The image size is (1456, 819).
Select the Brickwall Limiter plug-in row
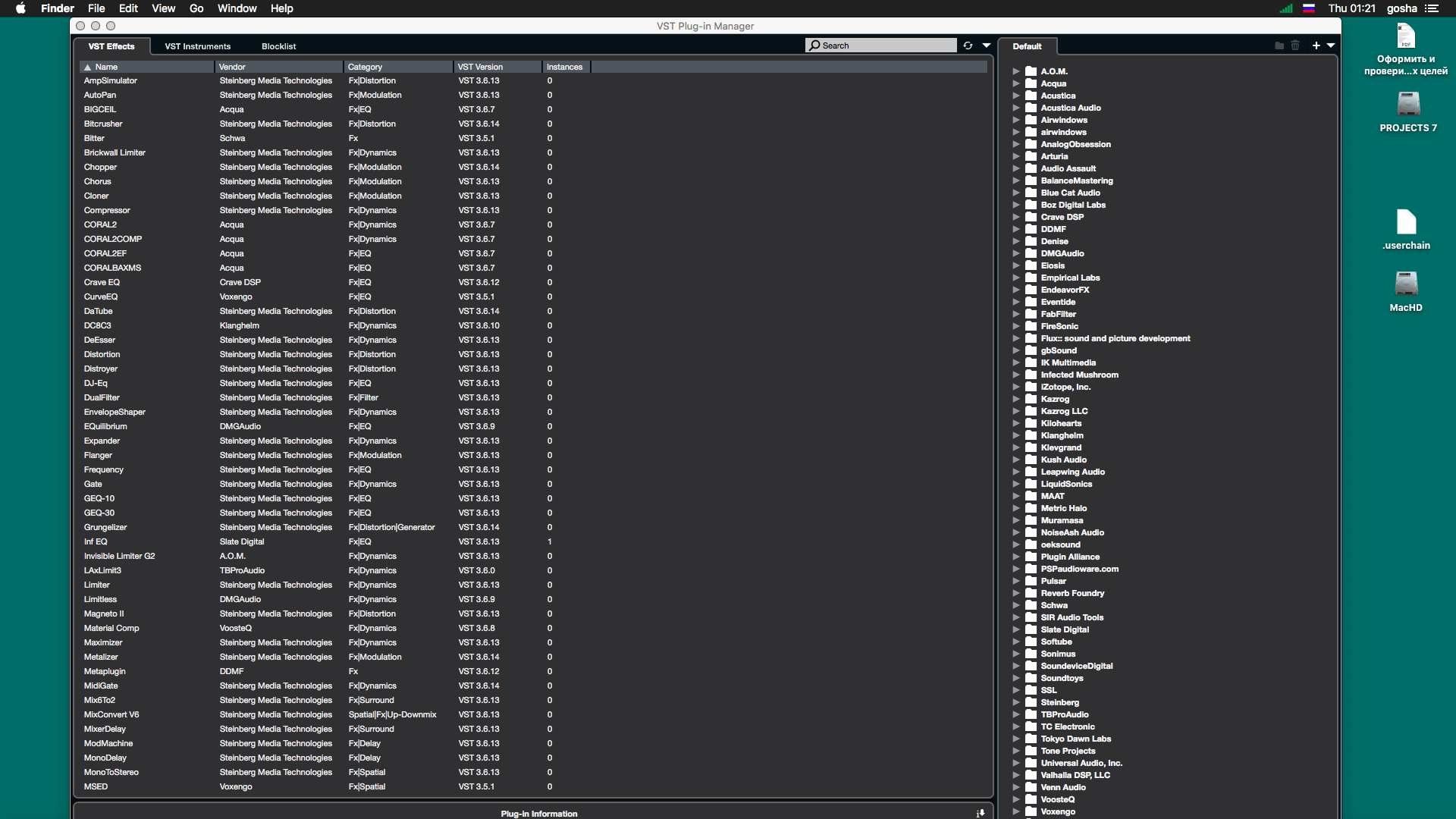point(115,152)
